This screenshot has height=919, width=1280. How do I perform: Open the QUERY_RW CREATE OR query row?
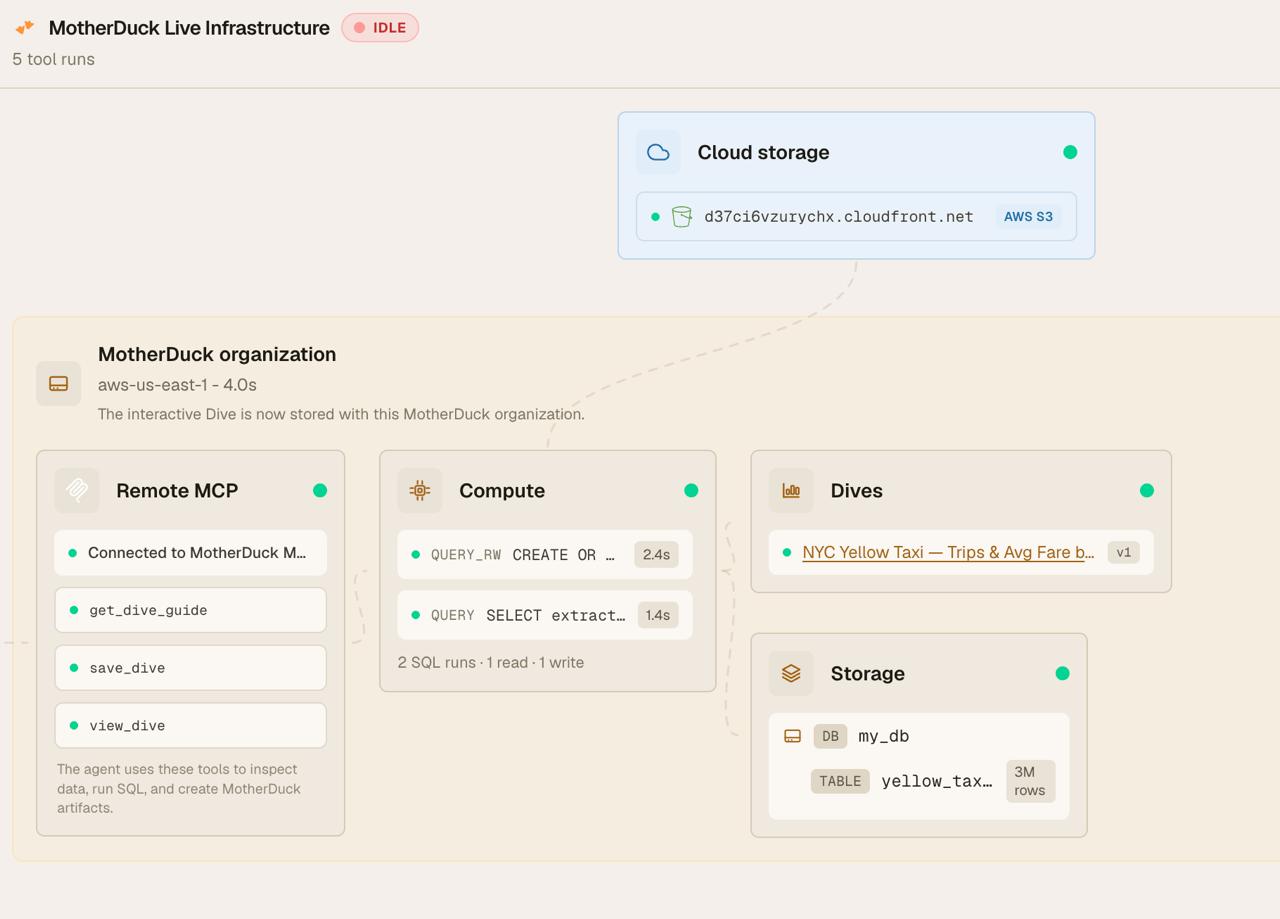point(545,554)
